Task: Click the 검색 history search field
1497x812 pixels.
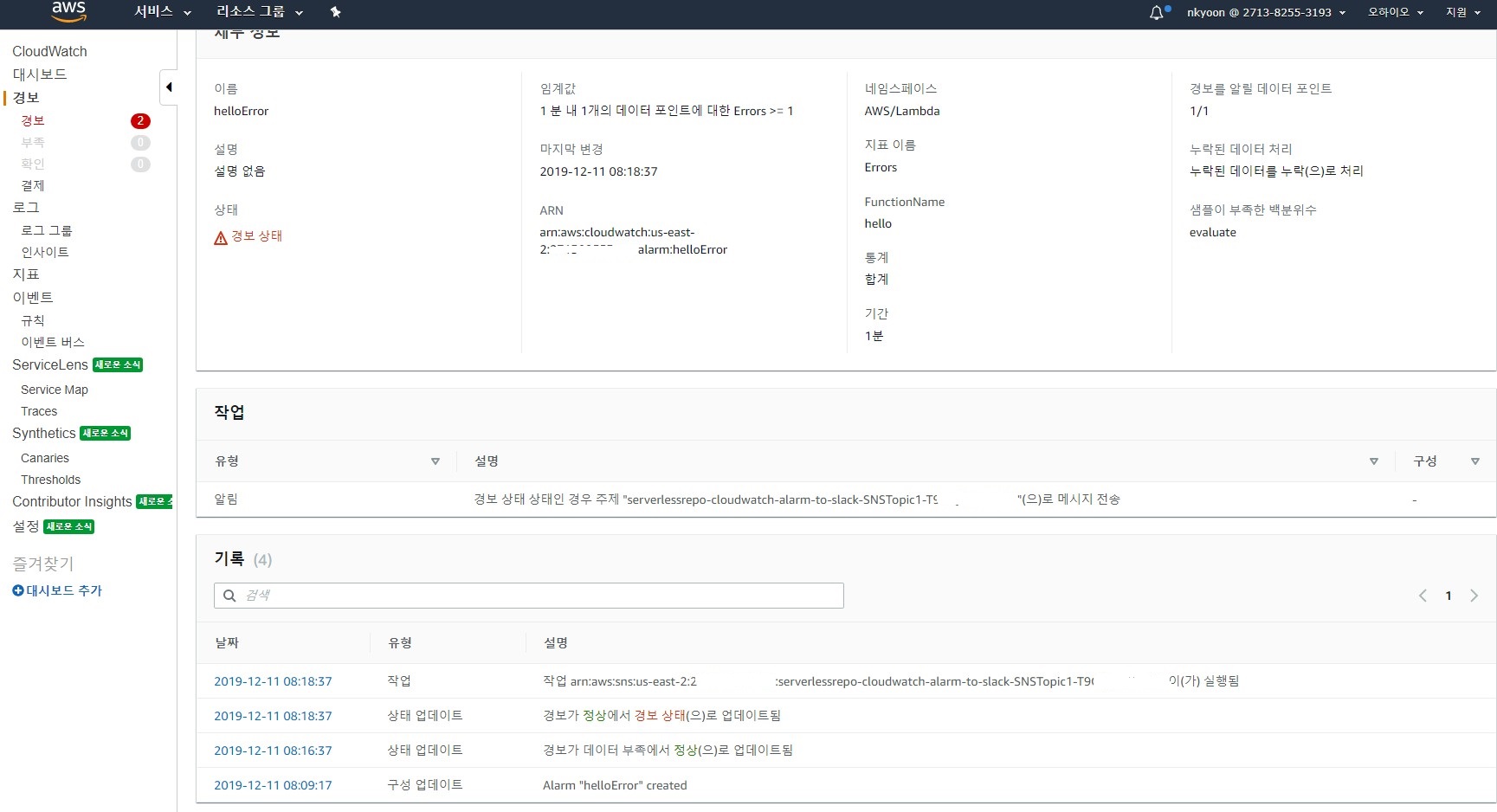Action: 529,596
